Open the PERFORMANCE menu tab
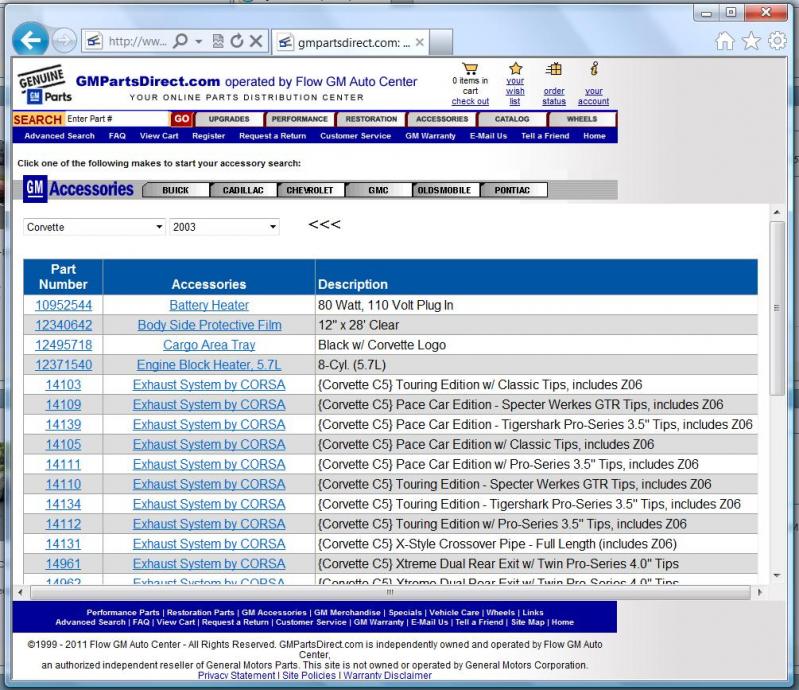The width and height of the screenshot is (799, 690). pyautogui.click(x=299, y=119)
